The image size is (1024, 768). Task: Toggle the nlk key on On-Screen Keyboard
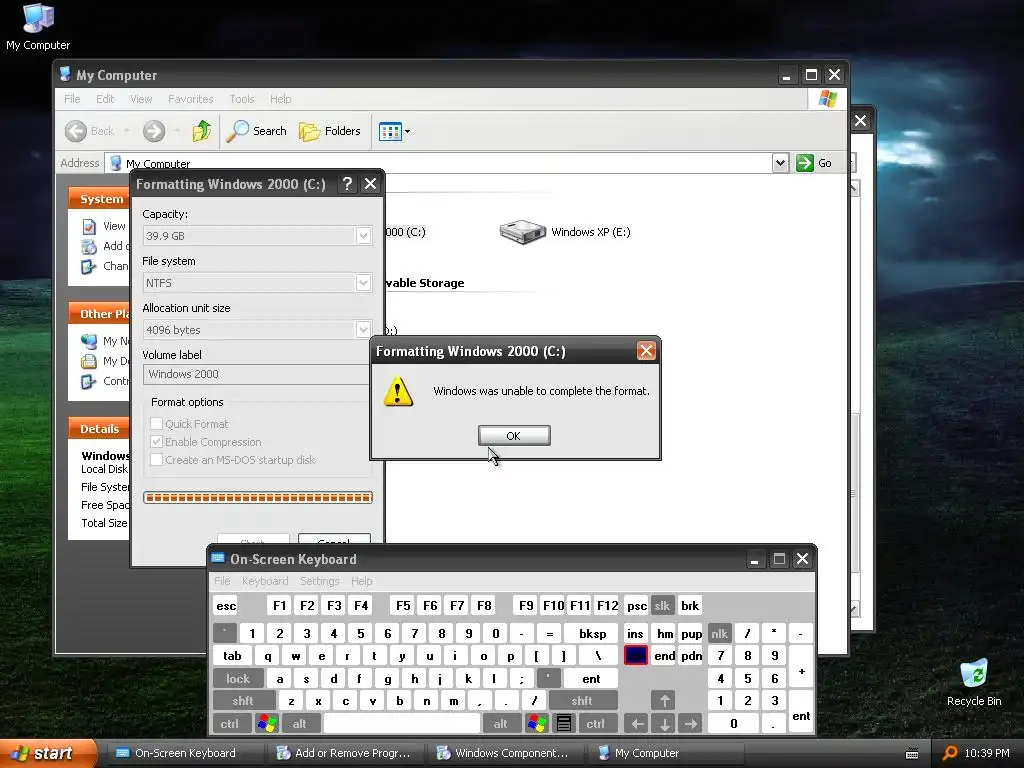point(720,634)
